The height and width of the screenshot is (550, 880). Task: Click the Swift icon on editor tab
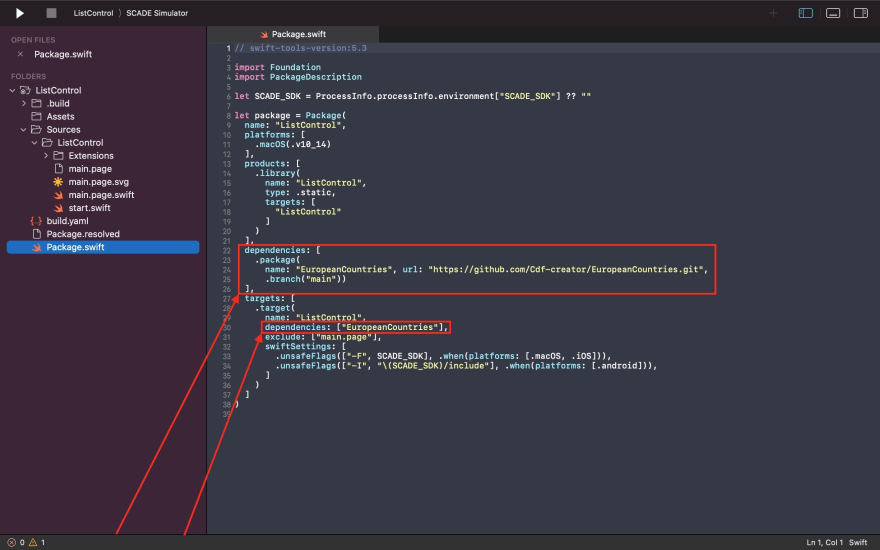(264, 34)
